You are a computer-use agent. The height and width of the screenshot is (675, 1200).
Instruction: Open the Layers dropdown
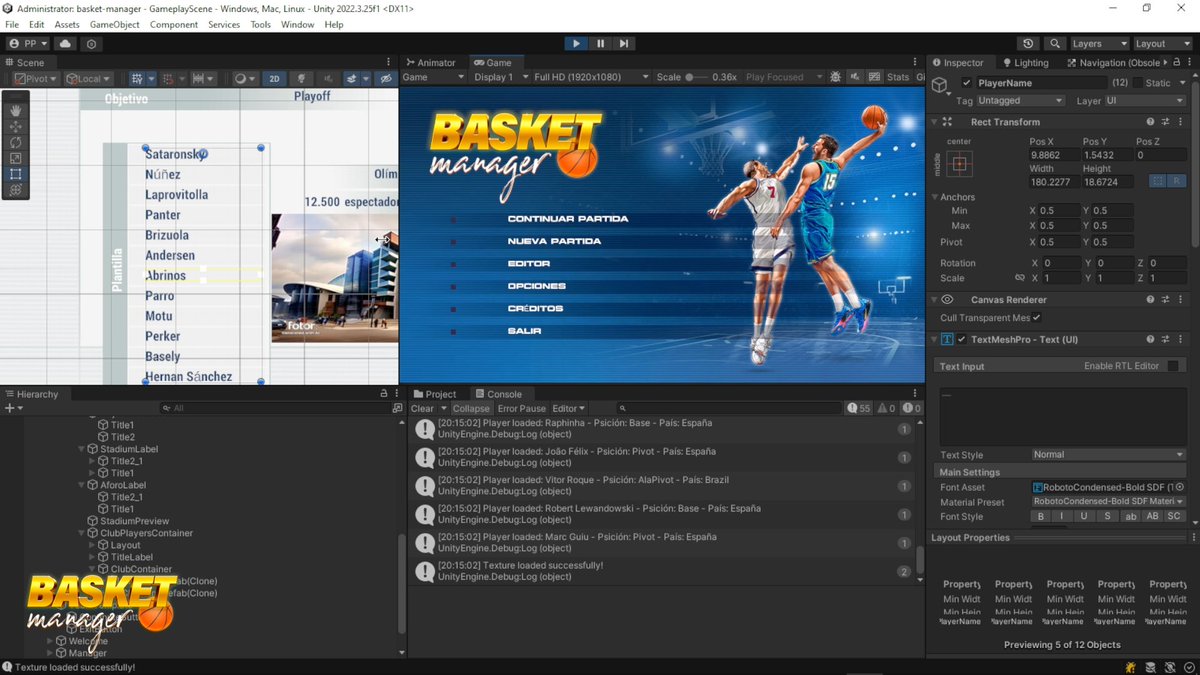(x=1099, y=44)
